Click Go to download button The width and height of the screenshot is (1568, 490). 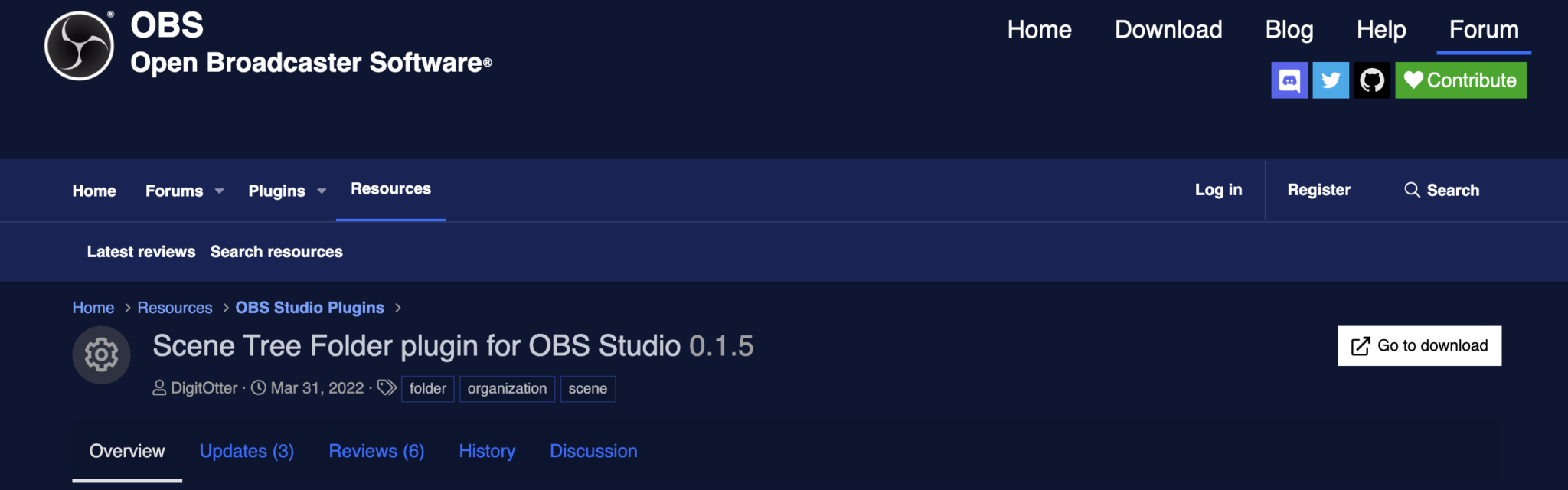coord(1419,346)
